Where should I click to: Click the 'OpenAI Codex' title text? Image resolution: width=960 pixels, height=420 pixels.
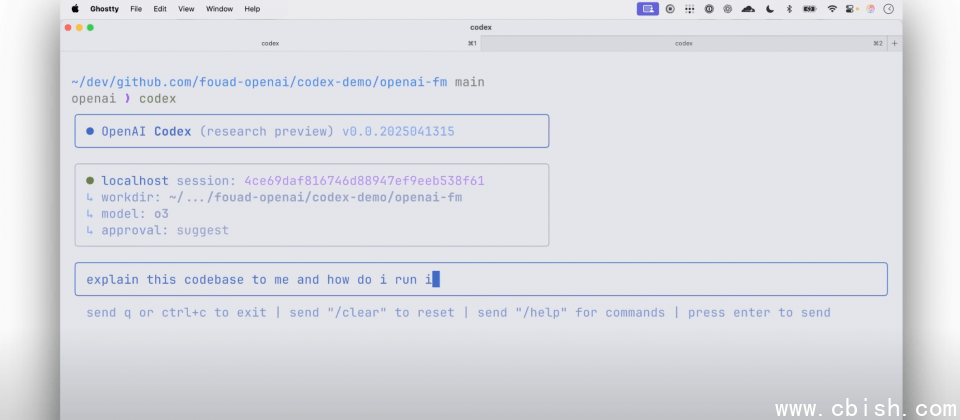click(x=146, y=131)
